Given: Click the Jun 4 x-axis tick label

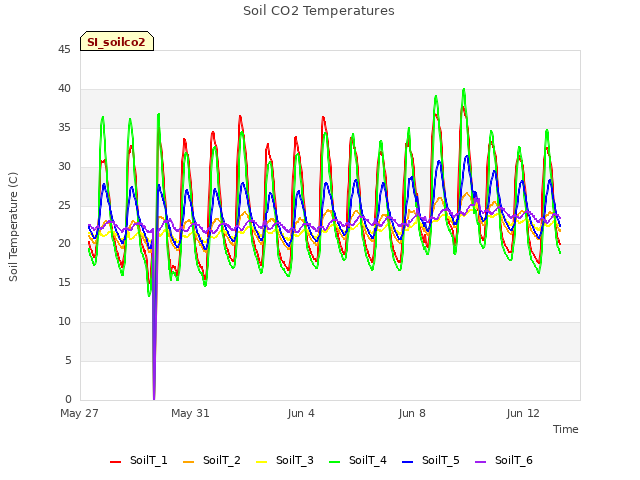Looking at the screenshot, I should (301, 413).
